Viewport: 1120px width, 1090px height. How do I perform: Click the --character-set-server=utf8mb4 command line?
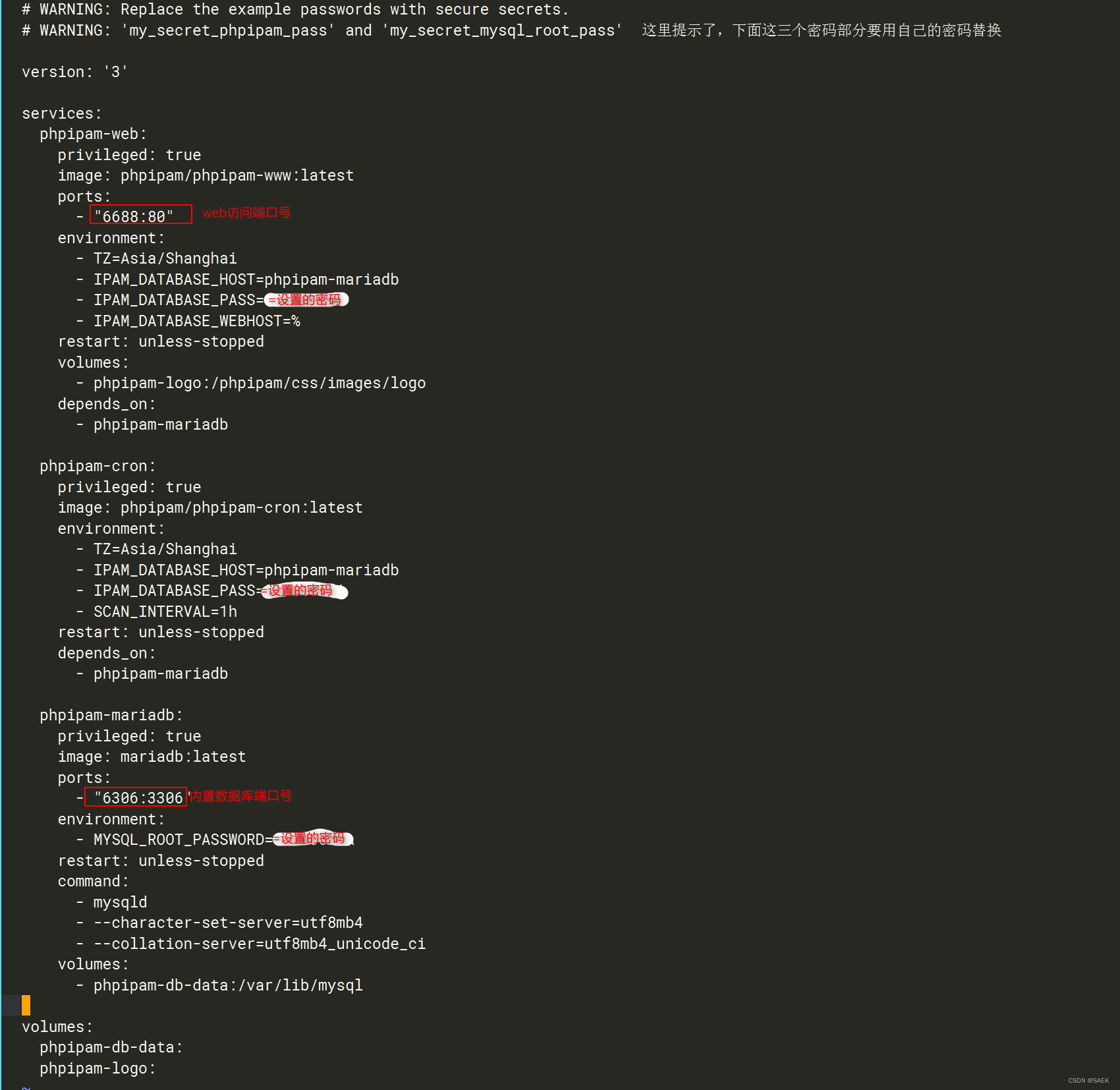pyautogui.click(x=228, y=922)
